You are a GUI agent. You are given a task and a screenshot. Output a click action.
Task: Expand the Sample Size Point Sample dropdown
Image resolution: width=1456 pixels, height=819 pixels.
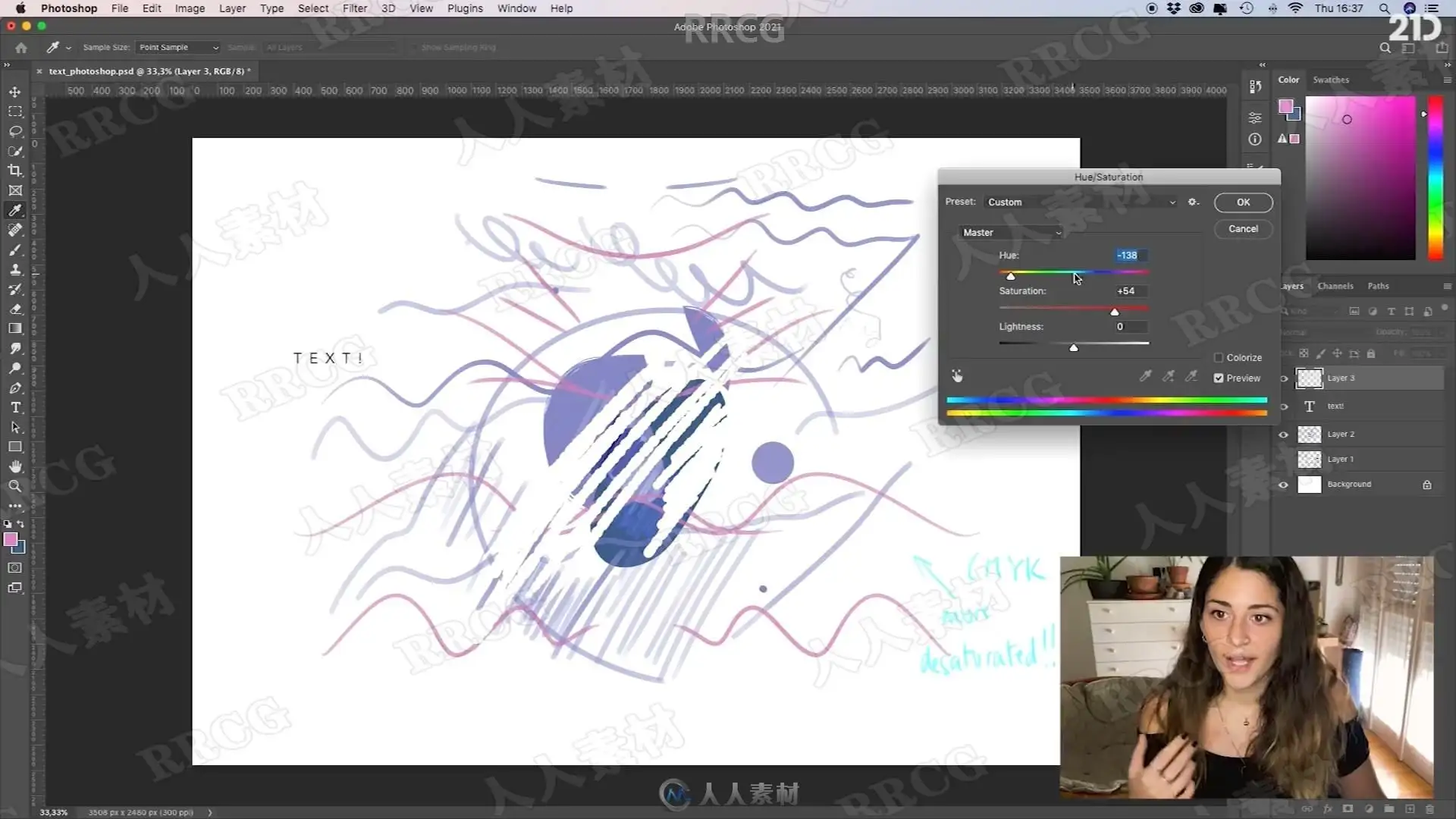tap(178, 47)
